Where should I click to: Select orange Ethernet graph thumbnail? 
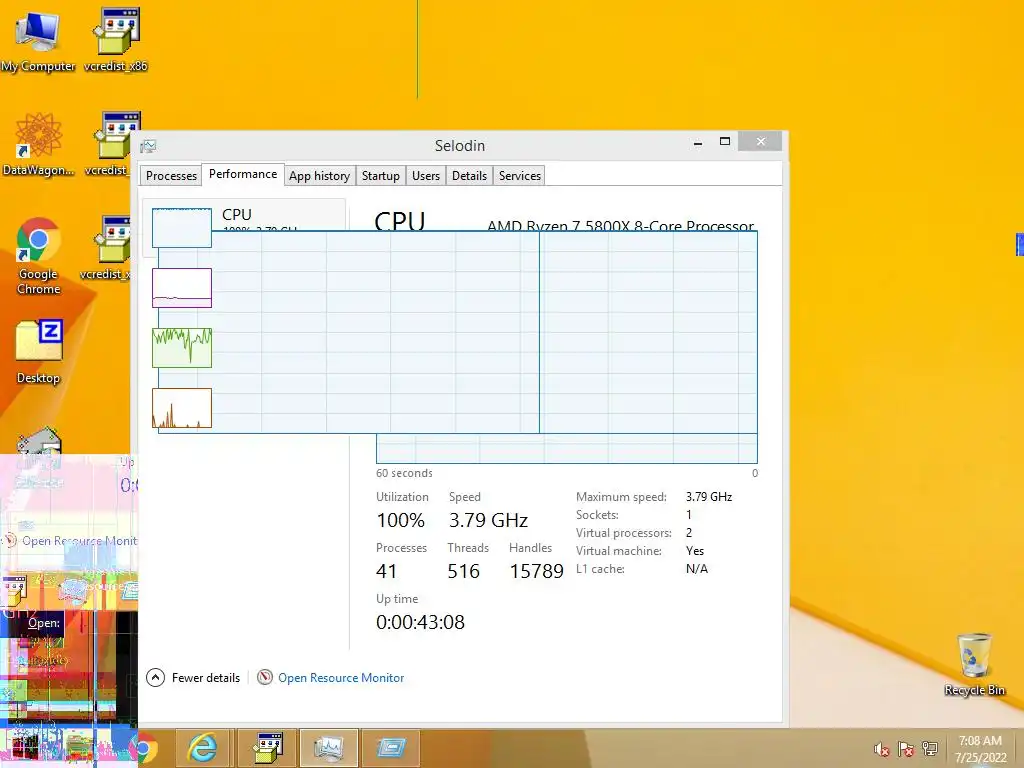(182, 408)
